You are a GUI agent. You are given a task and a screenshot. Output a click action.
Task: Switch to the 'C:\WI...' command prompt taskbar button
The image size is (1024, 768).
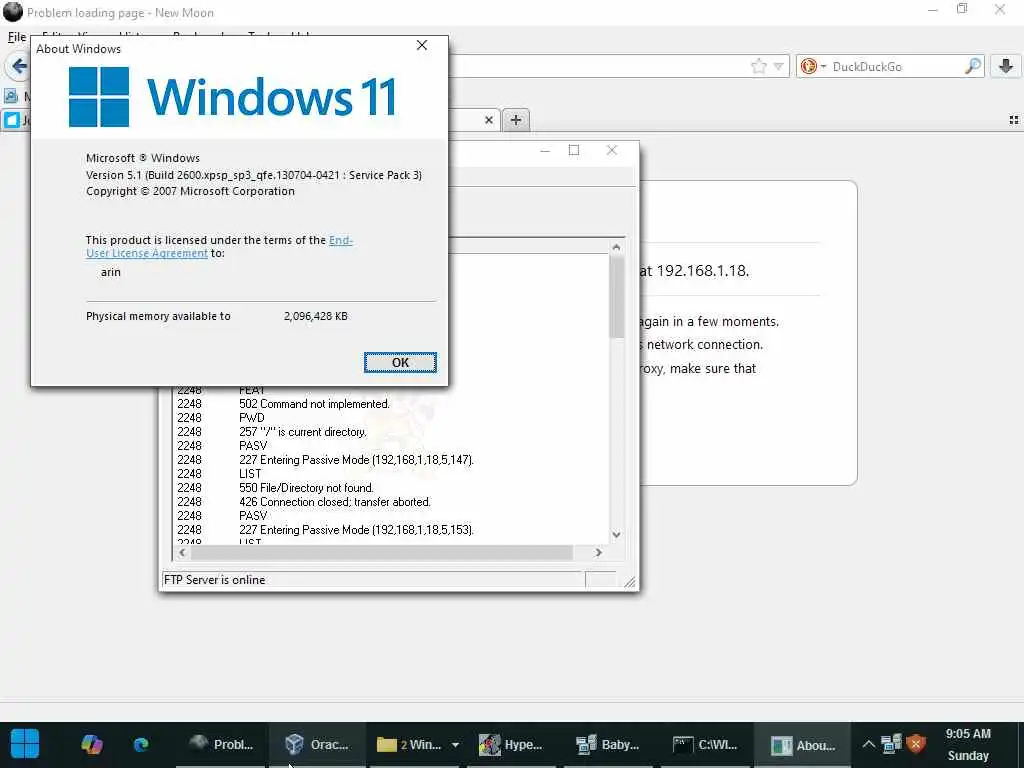[705, 744]
